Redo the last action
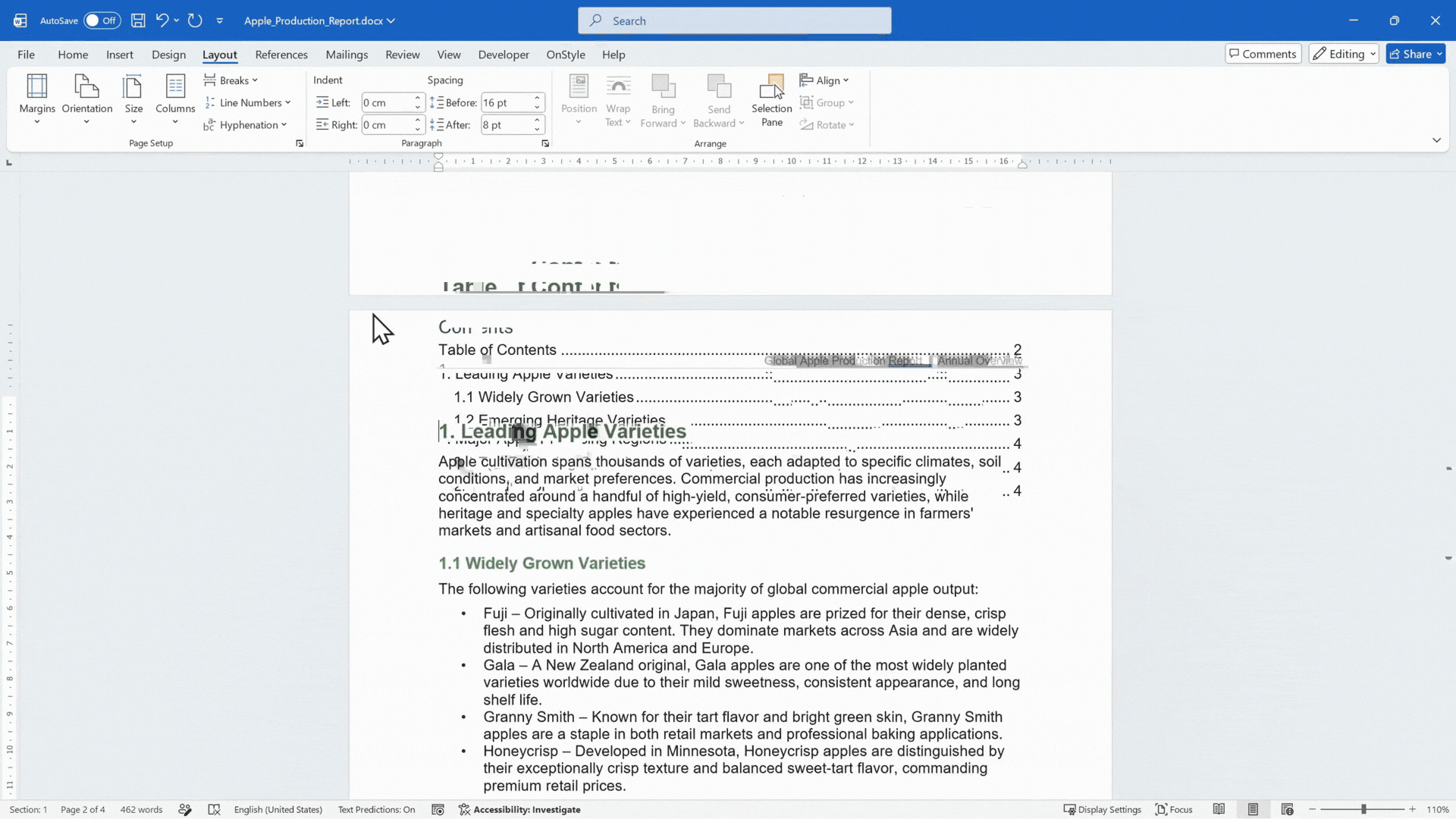 [195, 20]
